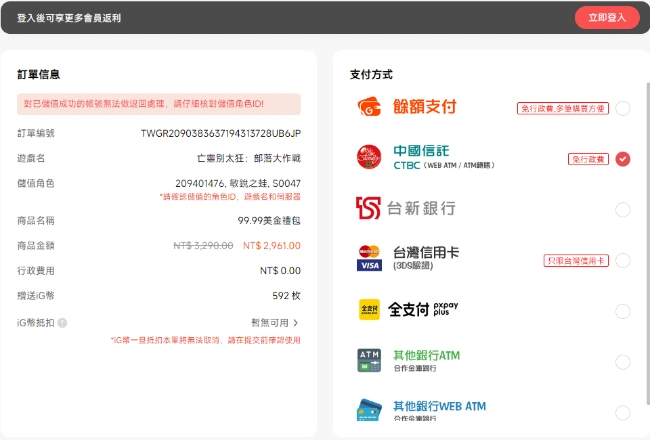Click the 訂單信息 section heading
The width and height of the screenshot is (650, 440).
click(x=39, y=75)
